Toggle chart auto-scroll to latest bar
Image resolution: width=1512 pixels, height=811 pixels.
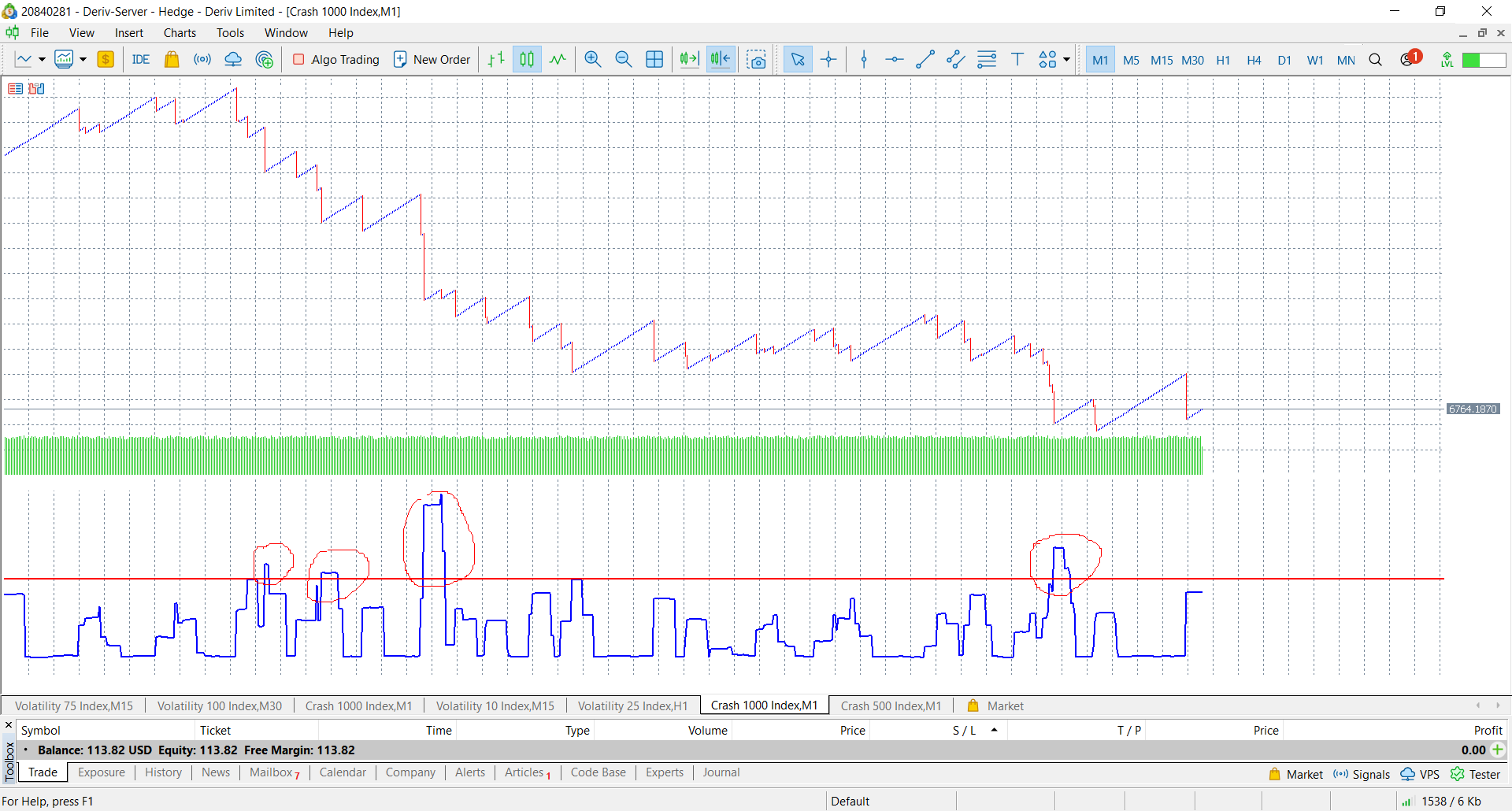point(689,60)
